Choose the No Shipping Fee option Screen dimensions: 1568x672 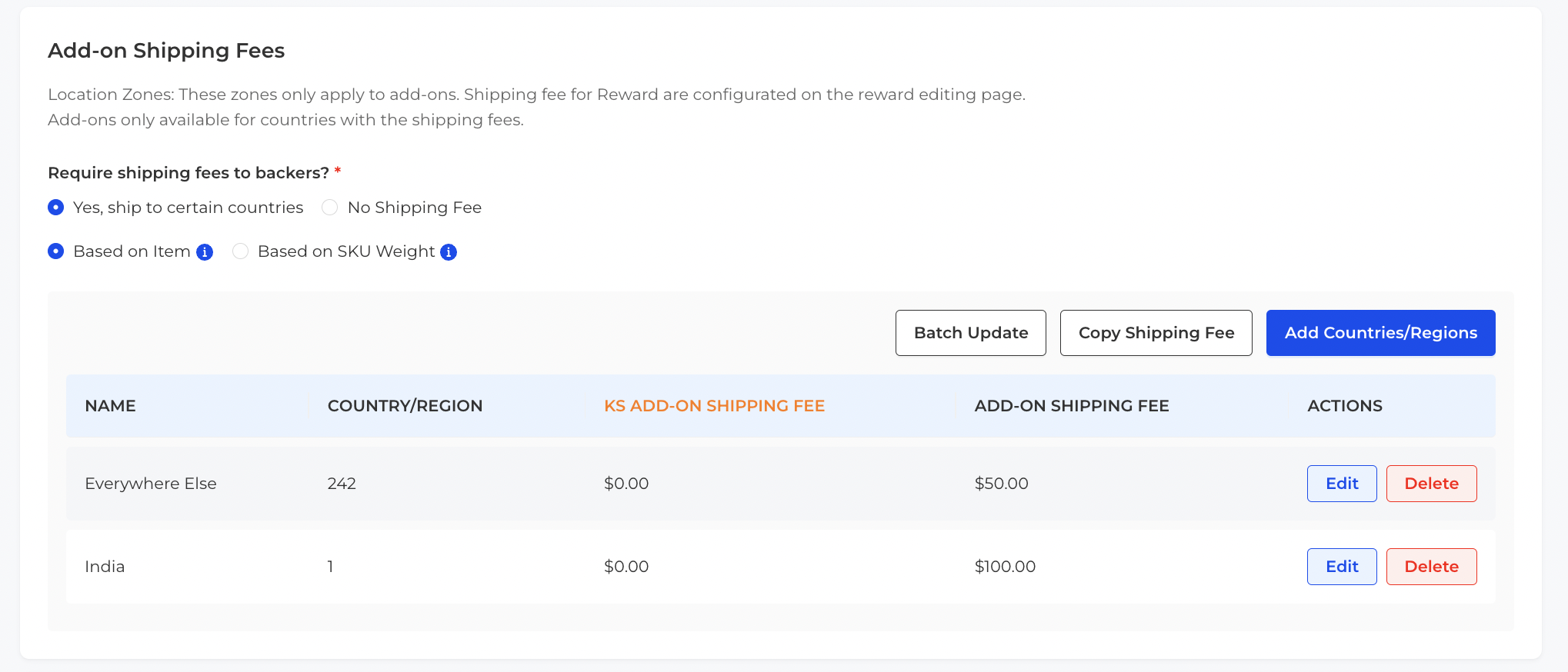(x=329, y=208)
